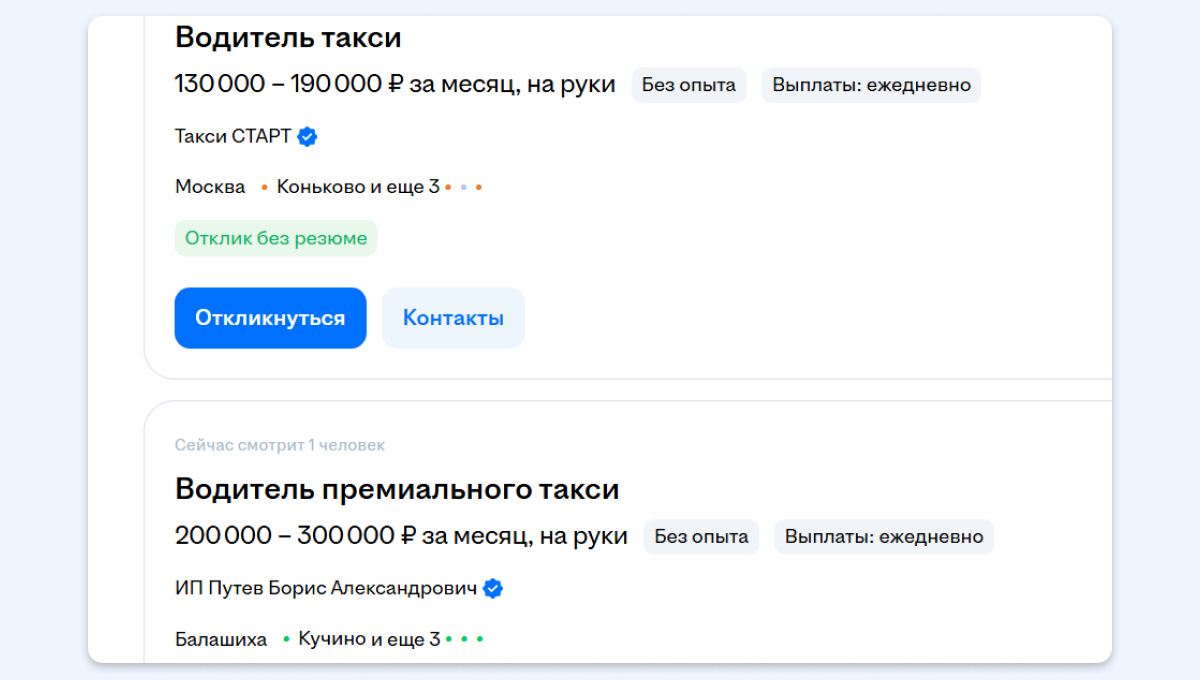Expand the Коньково и еще 3 metro list
Image resolution: width=1200 pixels, height=680 pixels.
click(357, 187)
